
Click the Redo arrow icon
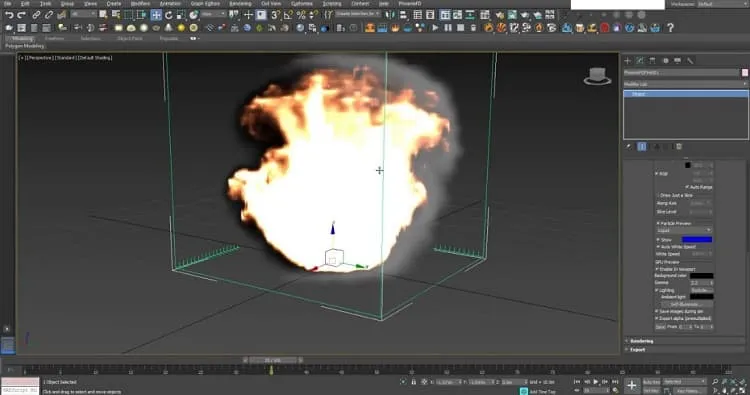(21, 15)
